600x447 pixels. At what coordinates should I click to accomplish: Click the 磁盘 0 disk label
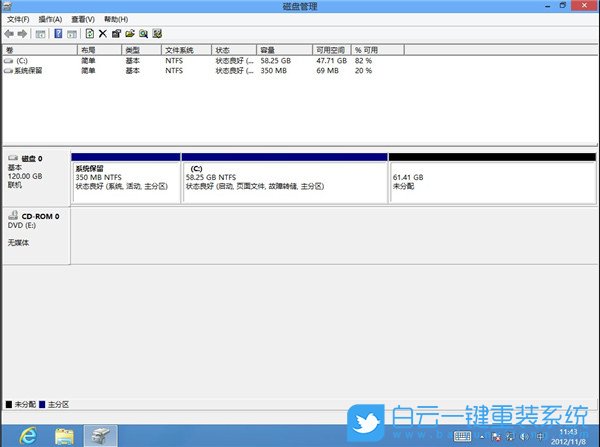coord(34,159)
